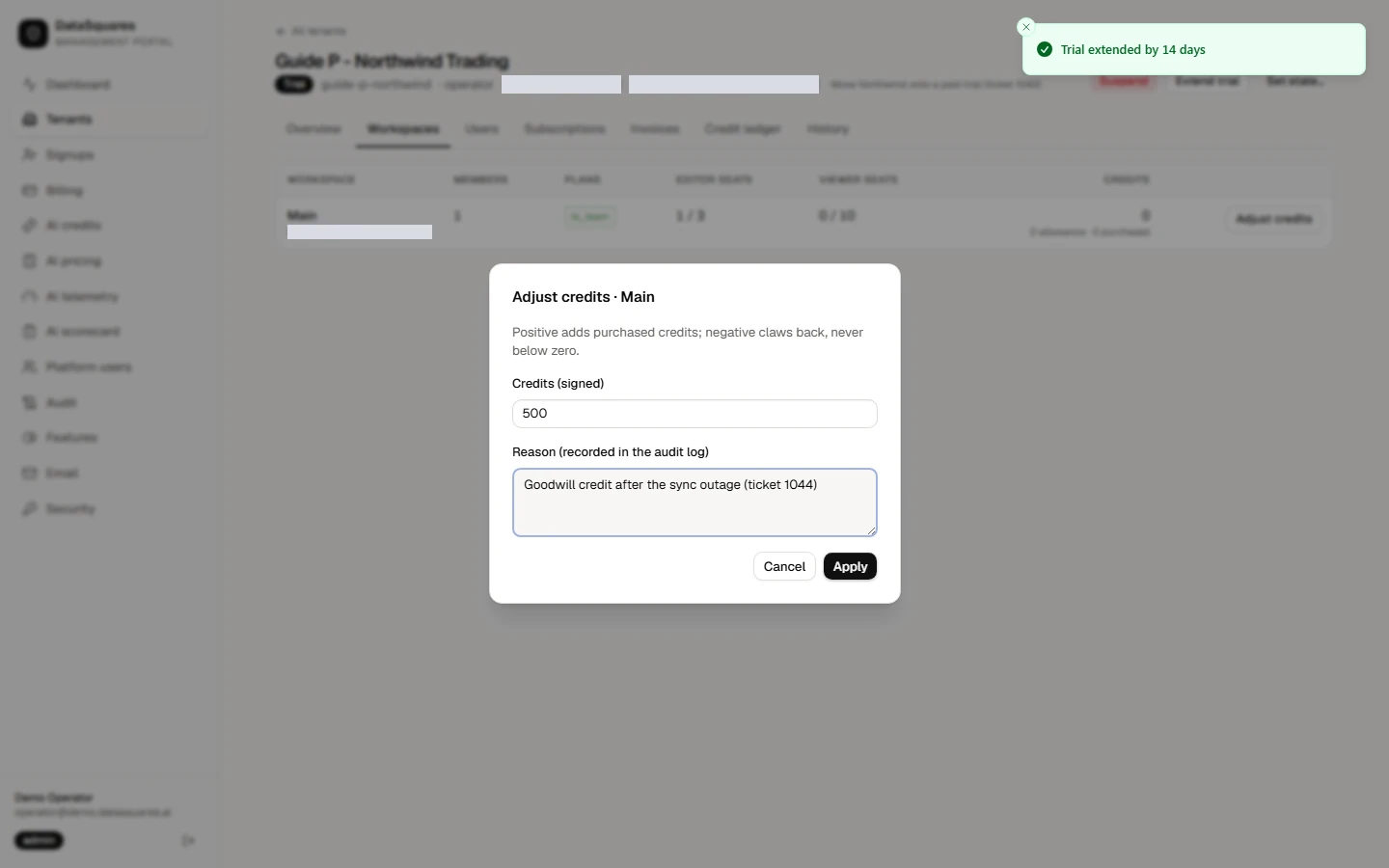
Task: Click the AI scorecard icon in the sidebar
Action: click(x=30, y=332)
